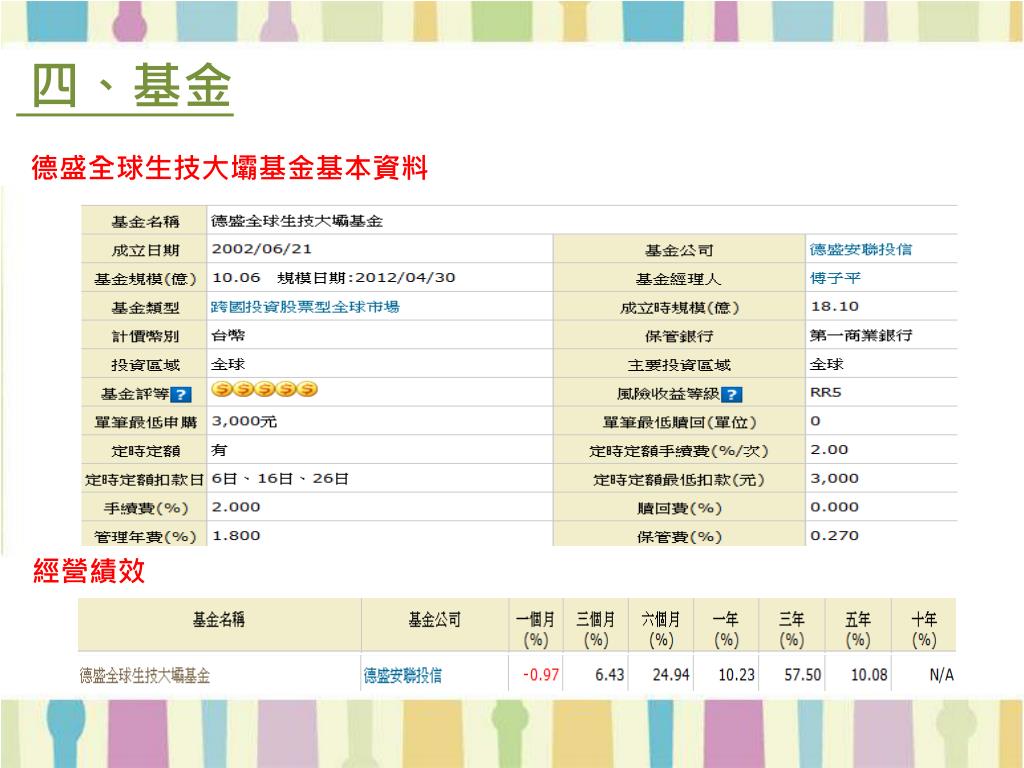Click the 單筆最低申購 label cell

point(144,422)
